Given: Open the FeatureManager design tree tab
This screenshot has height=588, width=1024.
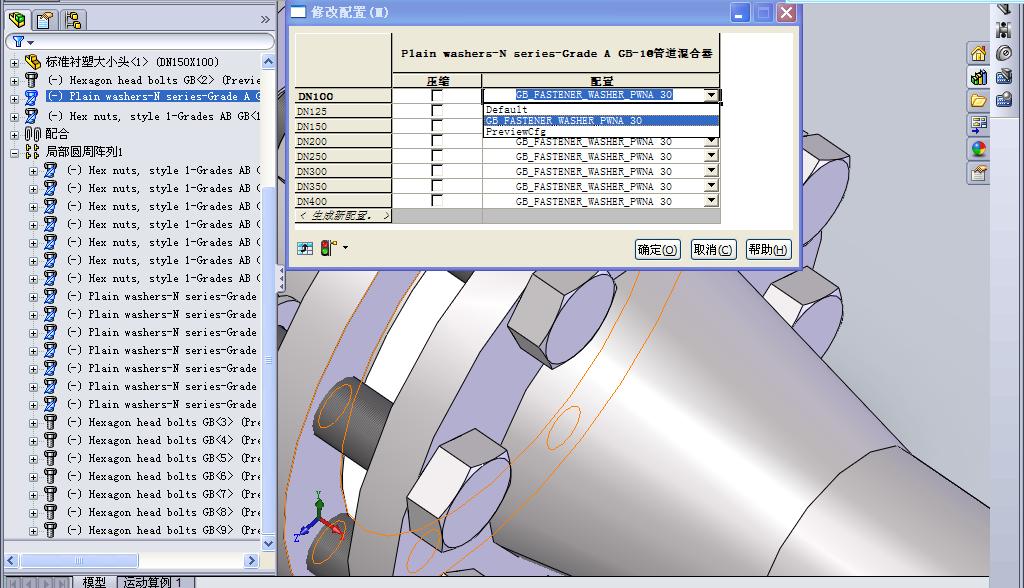Looking at the screenshot, I should 18,20.
